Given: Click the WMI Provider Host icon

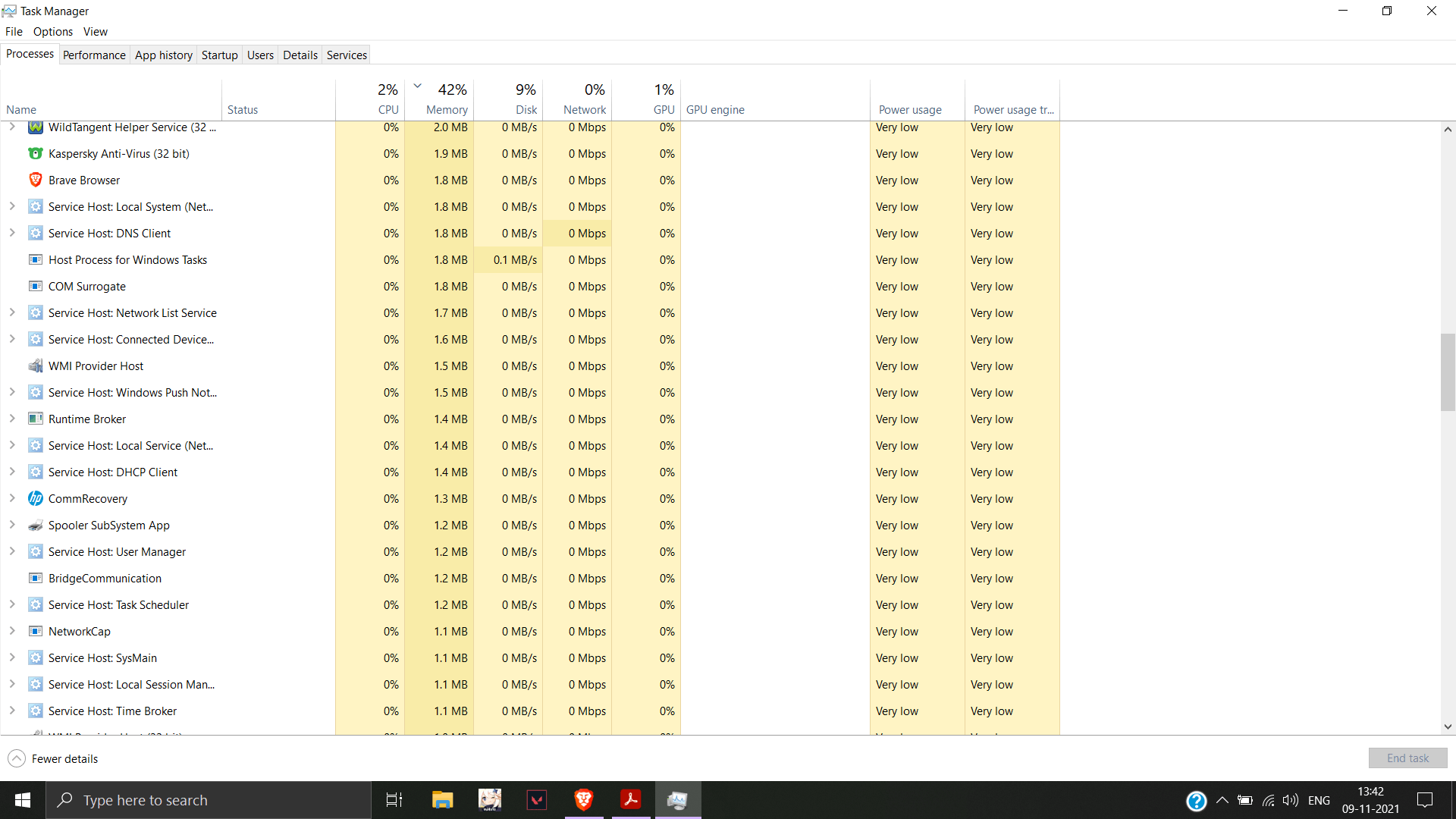Looking at the screenshot, I should pyautogui.click(x=36, y=366).
